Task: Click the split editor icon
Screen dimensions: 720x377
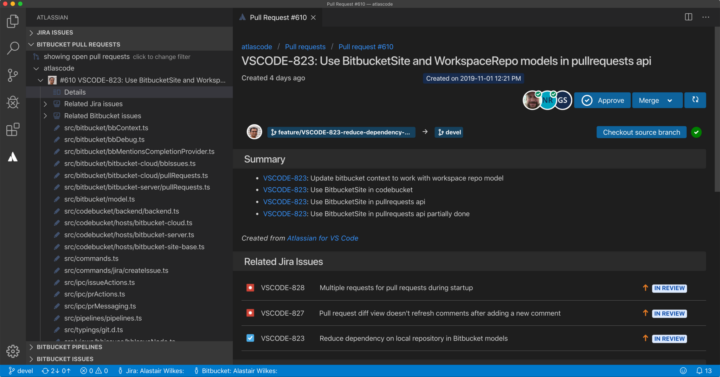Action: click(x=688, y=17)
